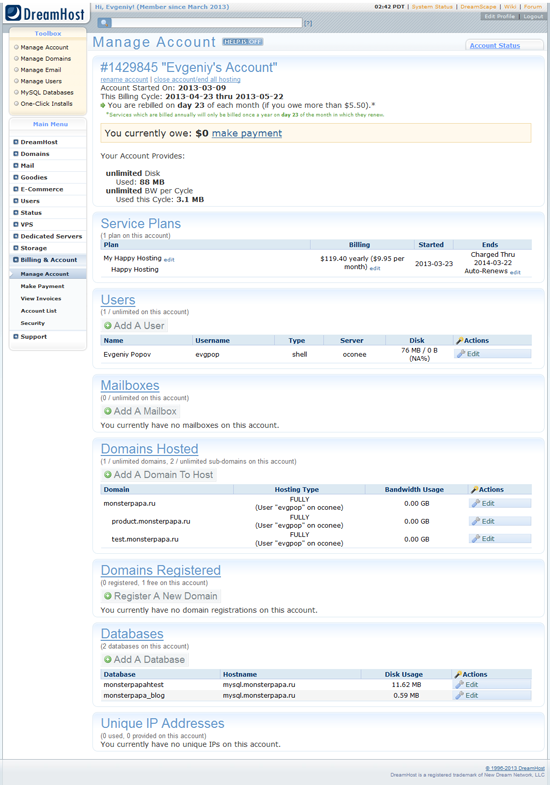This screenshot has height=785, width=550.
Task: Click the edit link beside Auto-Renews
Action: pyautogui.click(x=515, y=272)
